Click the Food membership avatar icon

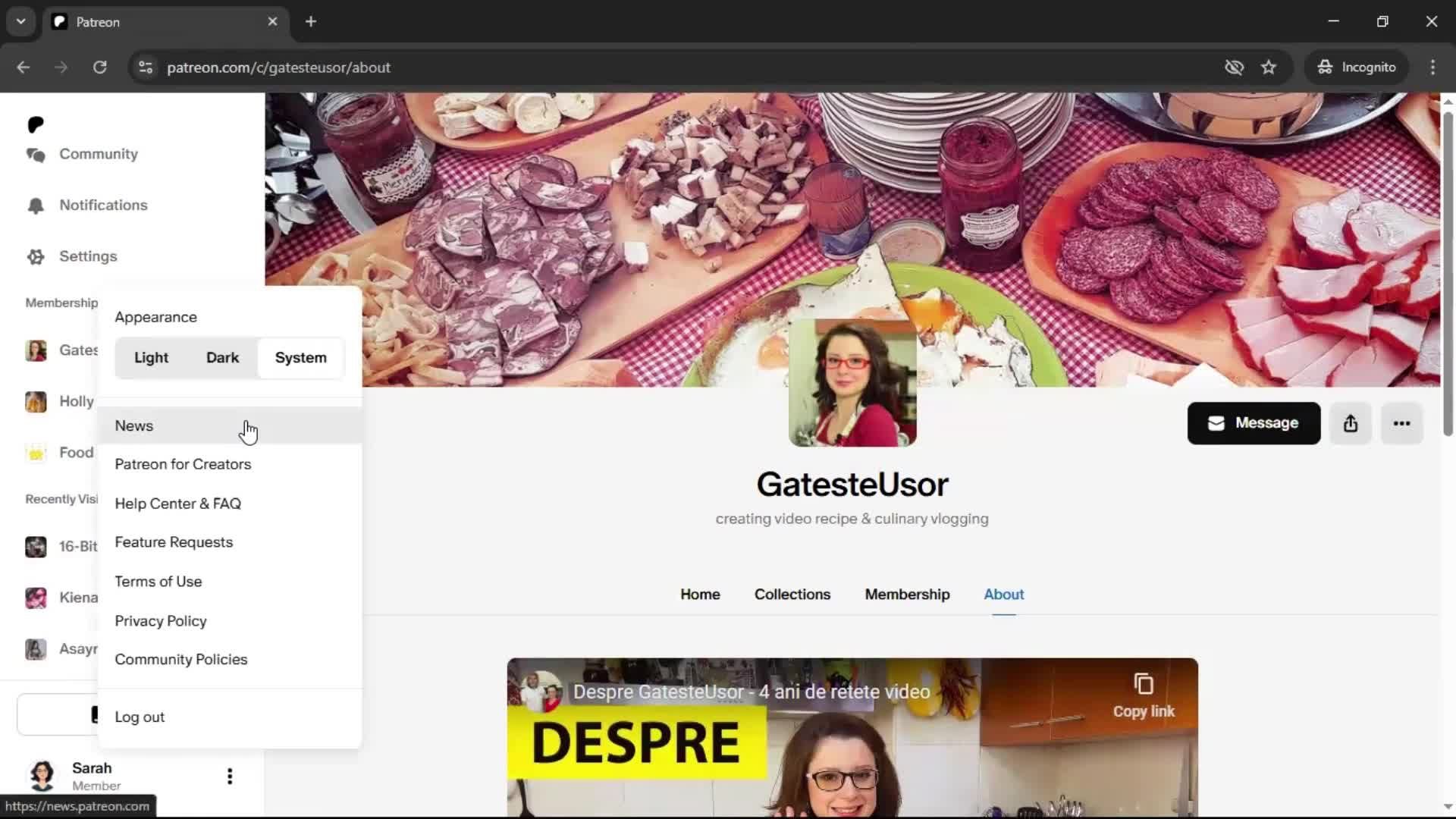(x=36, y=453)
